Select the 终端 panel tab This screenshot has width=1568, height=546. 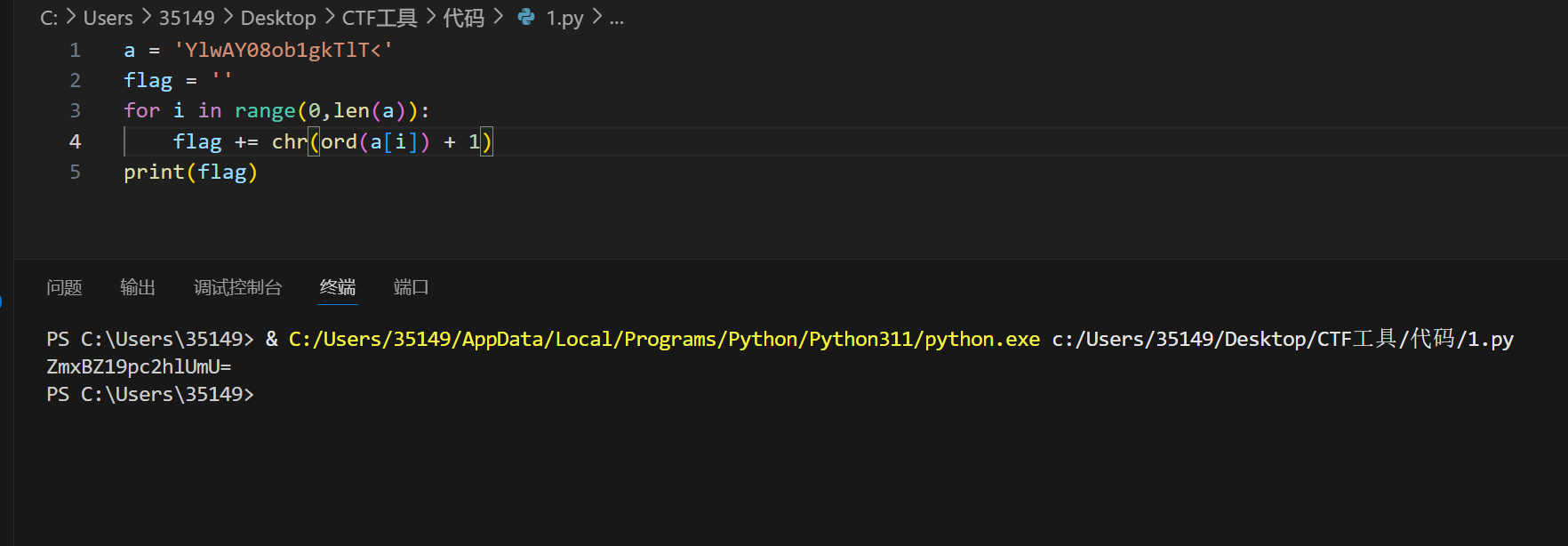(338, 287)
